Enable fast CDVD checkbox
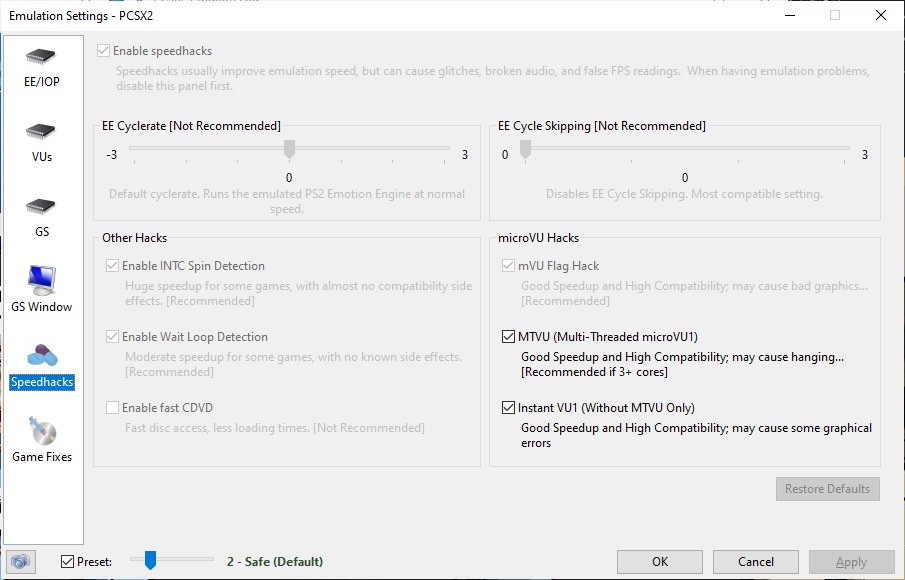The height and width of the screenshot is (580, 905). pos(113,408)
